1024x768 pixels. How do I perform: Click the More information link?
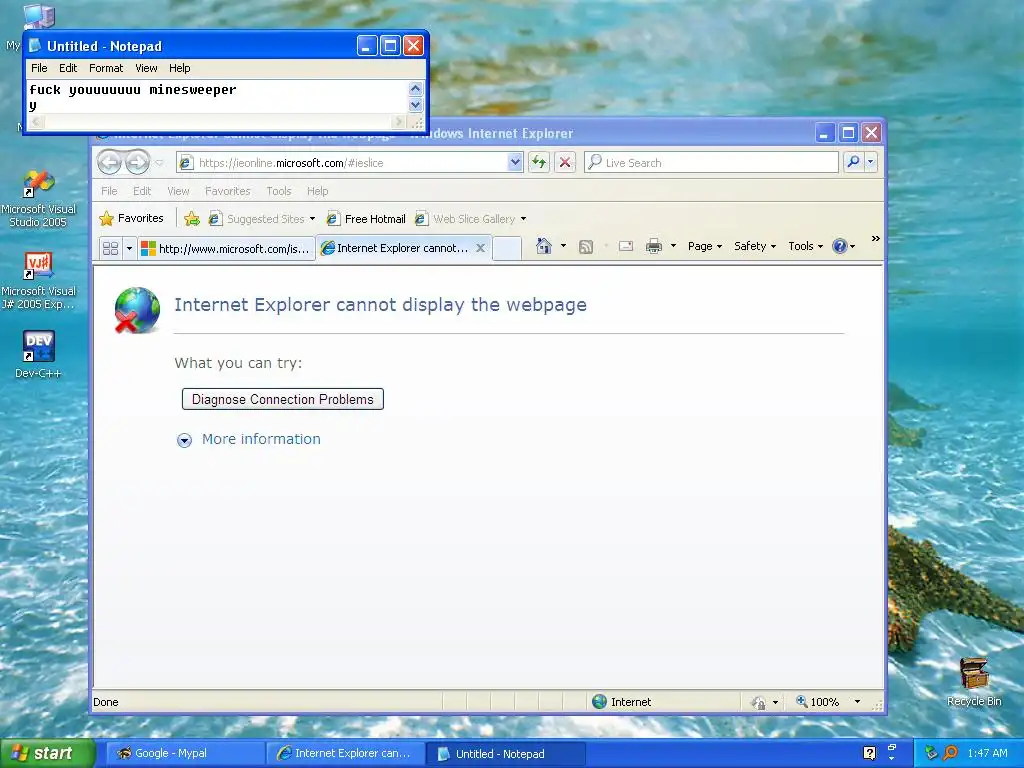tap(261, 440)
